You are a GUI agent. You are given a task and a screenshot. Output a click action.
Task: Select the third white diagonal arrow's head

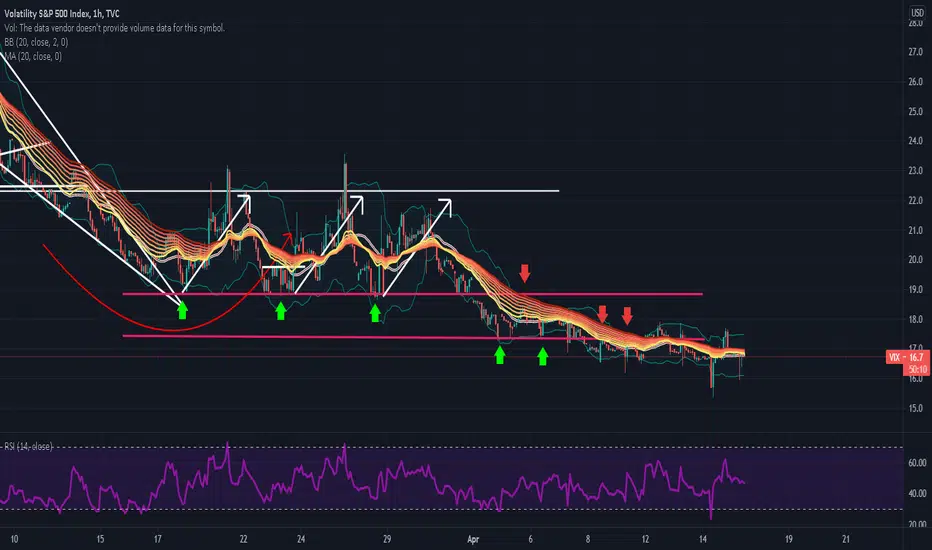click(446, 206)
